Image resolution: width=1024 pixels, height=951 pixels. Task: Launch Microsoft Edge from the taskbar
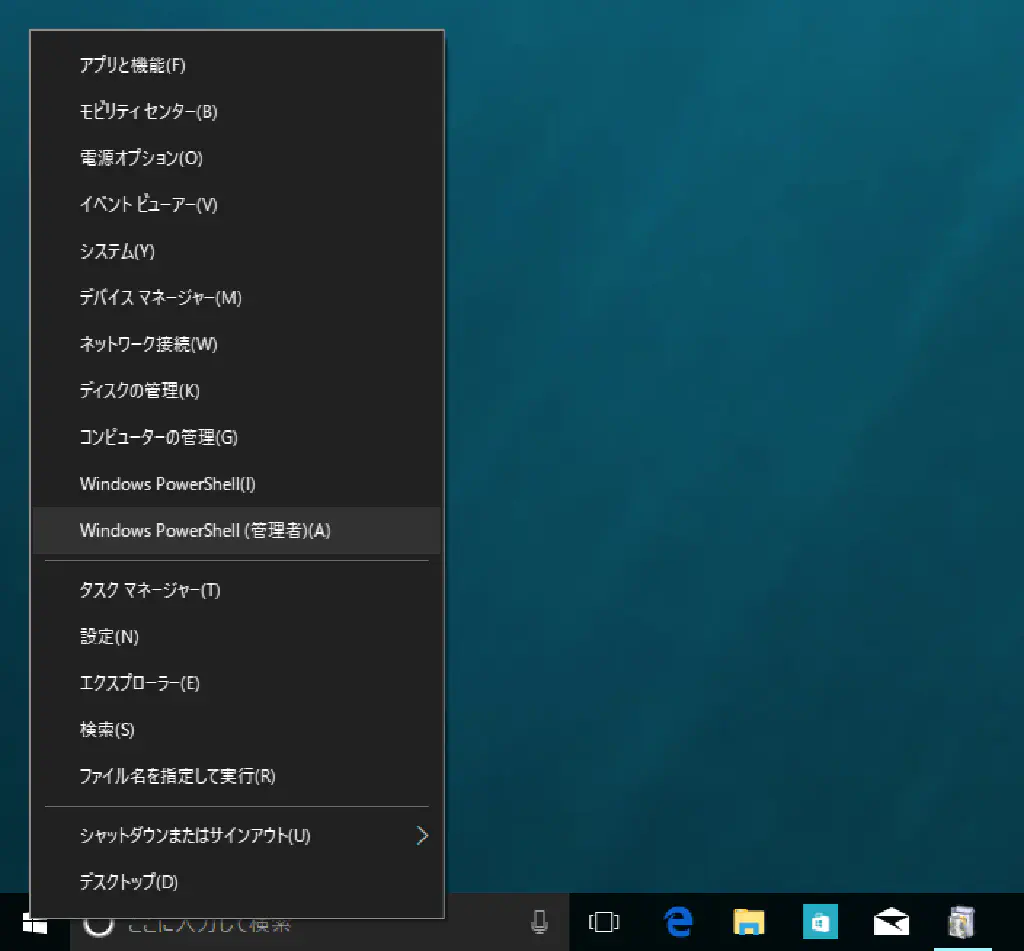coord(679,922)
